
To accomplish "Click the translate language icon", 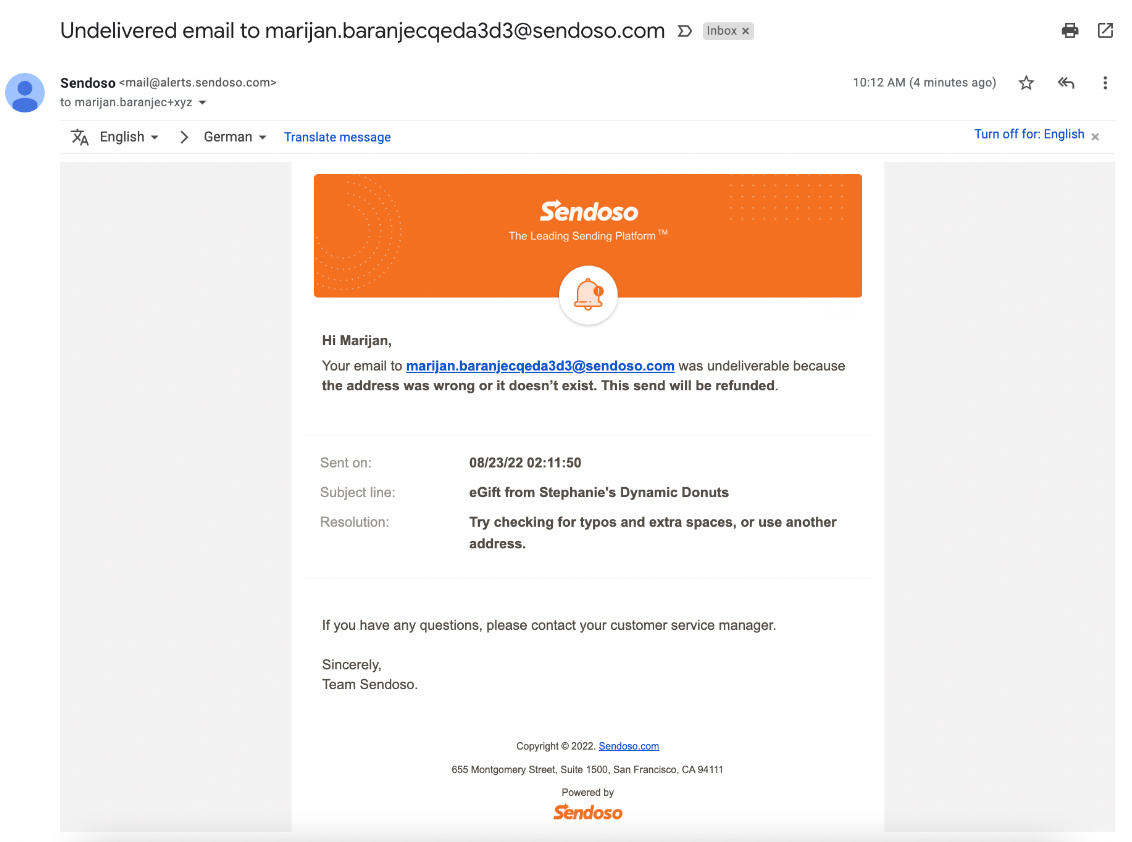I will click(x=79, y=136).
